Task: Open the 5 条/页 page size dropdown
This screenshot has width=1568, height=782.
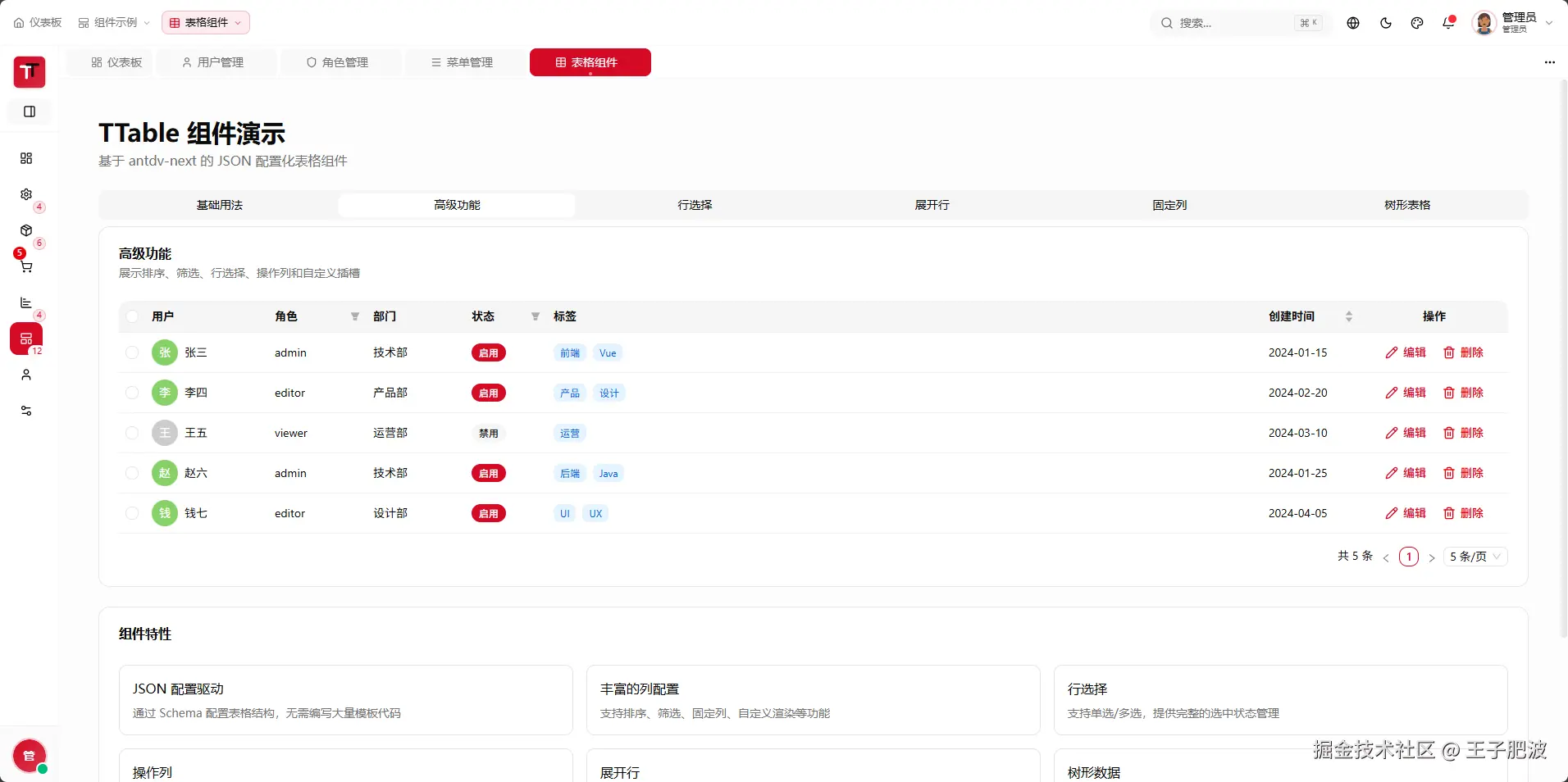Action: click(1475, 557)
